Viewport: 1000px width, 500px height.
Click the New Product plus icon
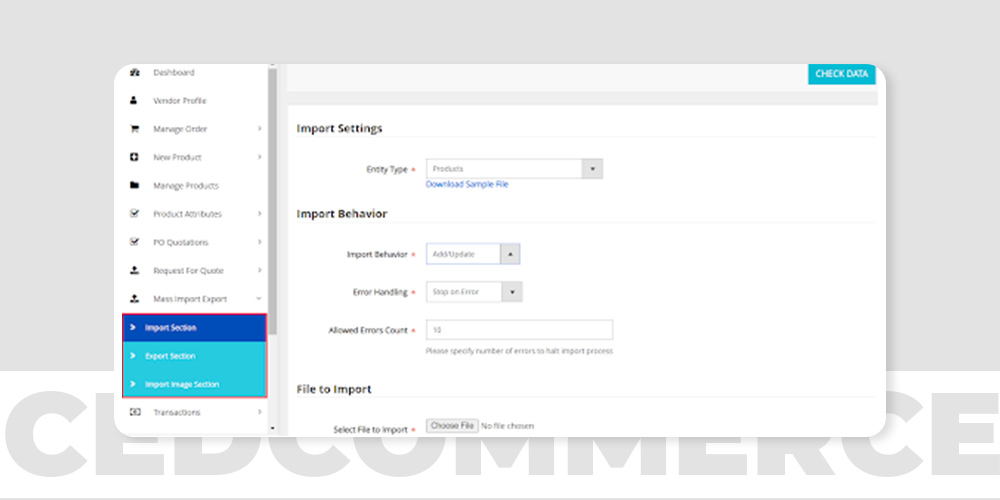(x=134, y=157)
